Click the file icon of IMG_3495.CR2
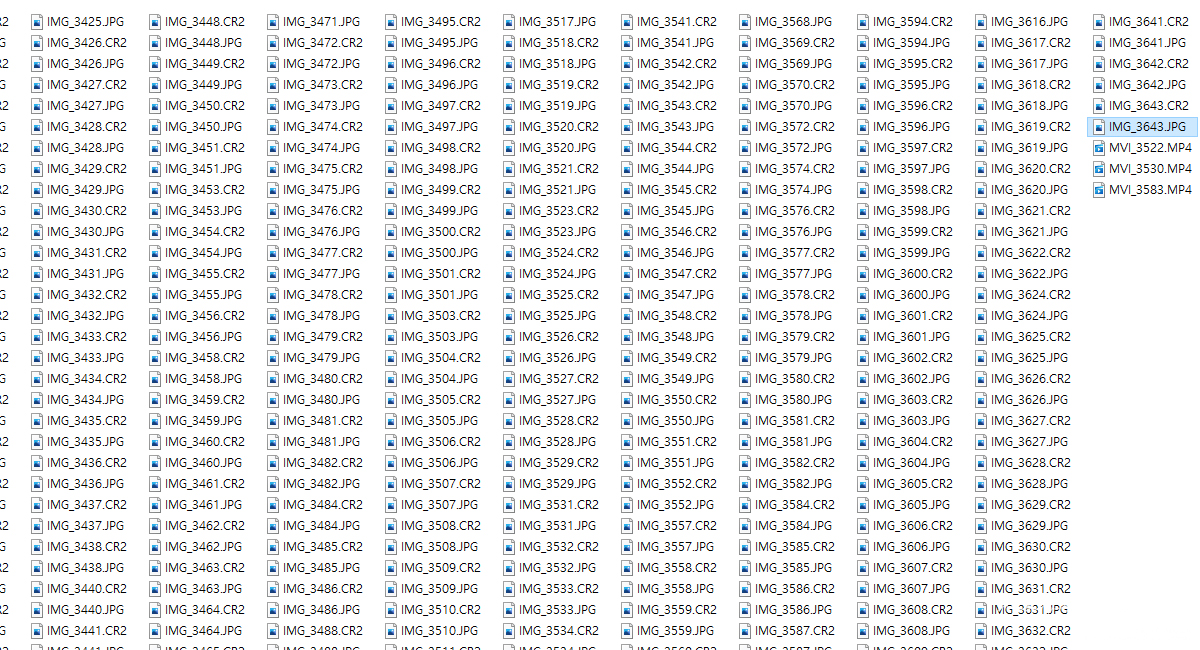This screenshot has width=1200, height=650. click(391, 21)
